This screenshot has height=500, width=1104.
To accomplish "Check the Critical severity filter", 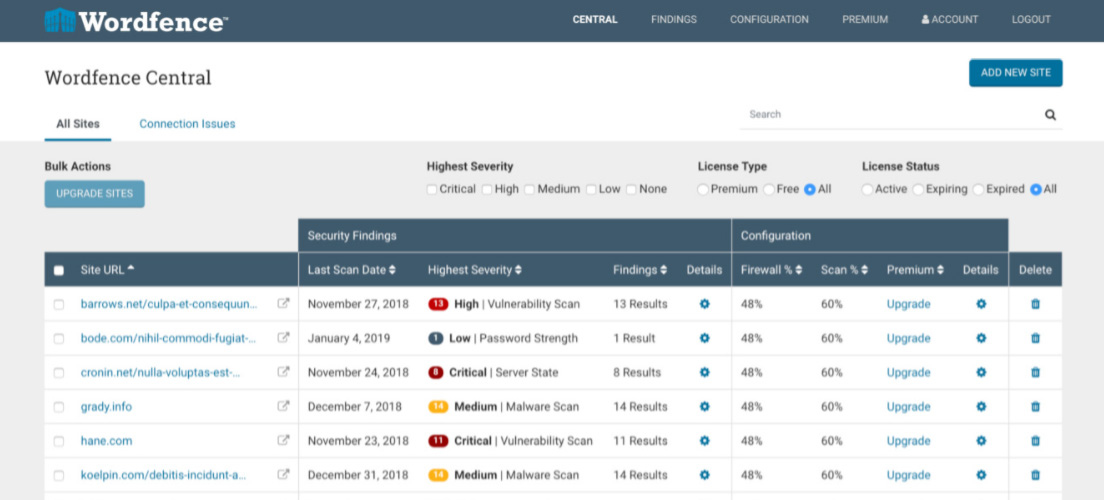I will (x=432, y=189).
